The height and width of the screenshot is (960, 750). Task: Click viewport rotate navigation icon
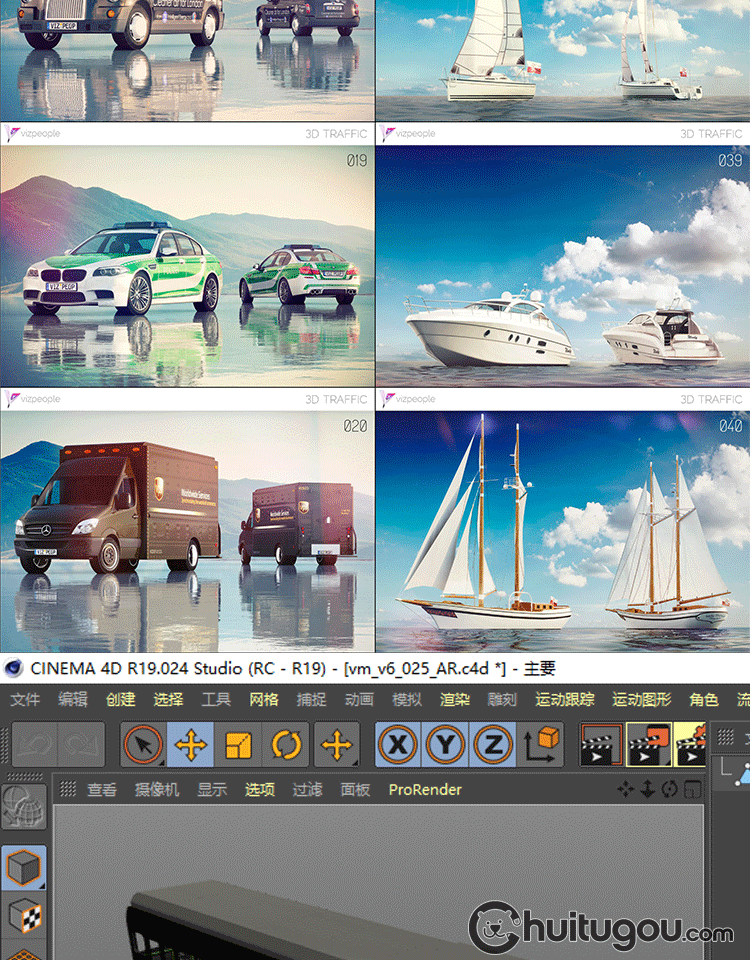point(670,789)
